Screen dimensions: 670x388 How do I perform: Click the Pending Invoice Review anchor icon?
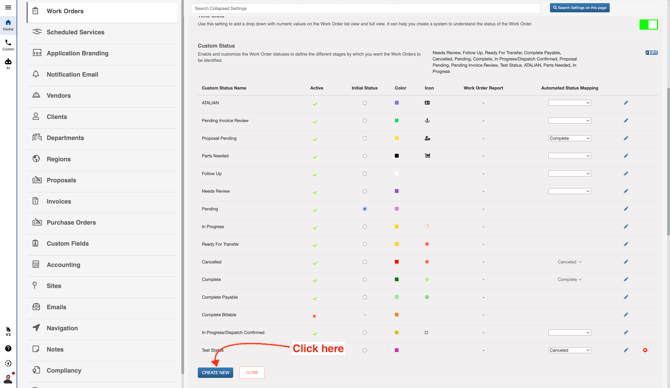(x=427, y=121)
